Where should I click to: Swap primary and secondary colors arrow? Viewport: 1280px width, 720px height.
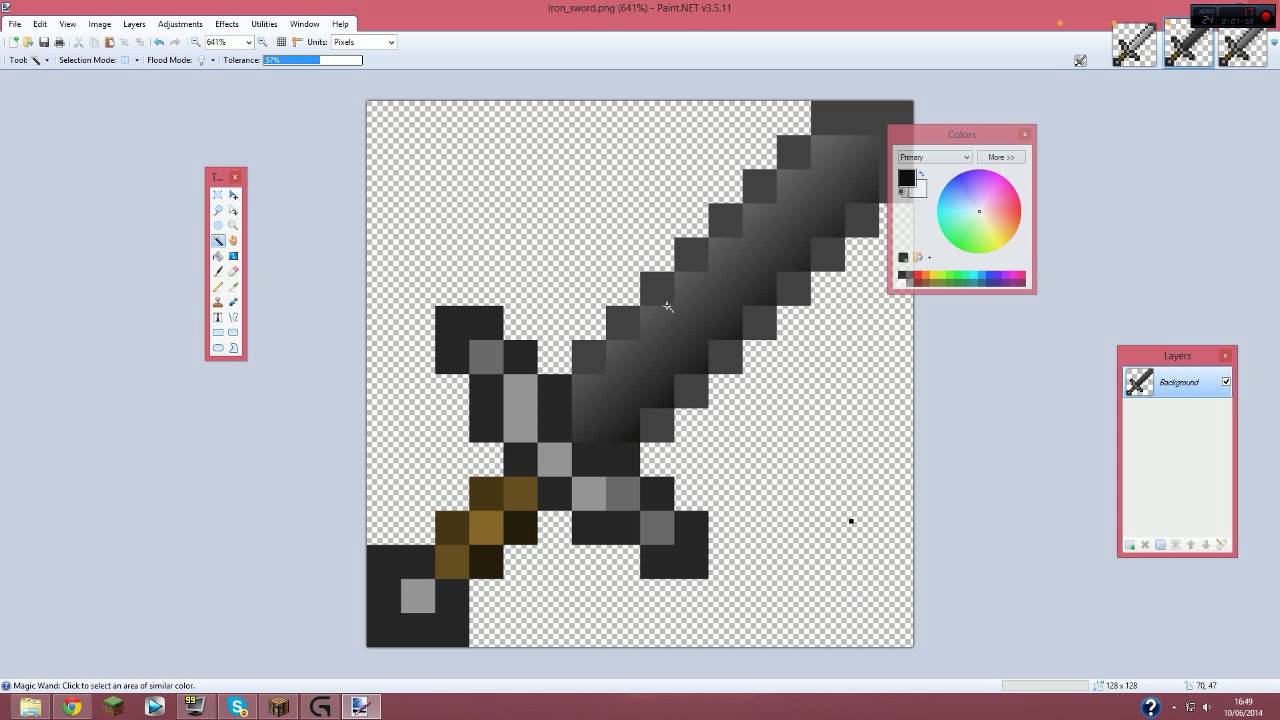921,174
